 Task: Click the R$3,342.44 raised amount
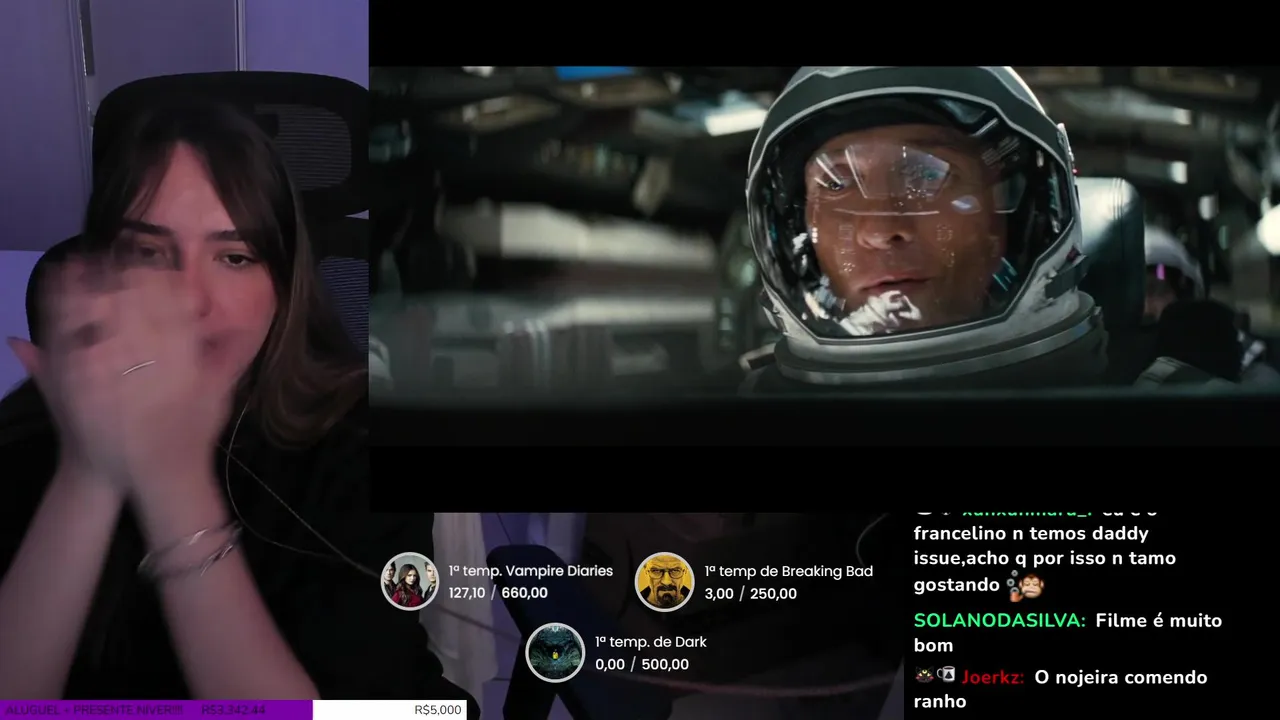233,710
